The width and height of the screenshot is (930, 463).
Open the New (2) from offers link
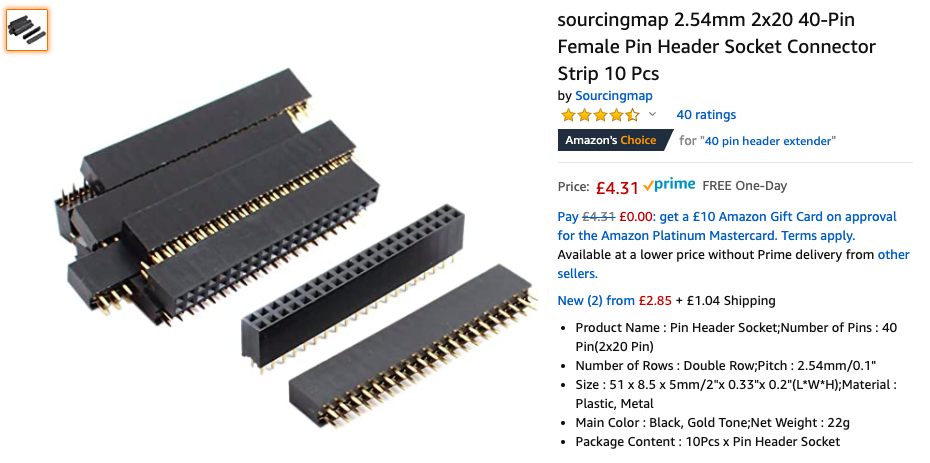pyautogui.click(x=596, y=301)
